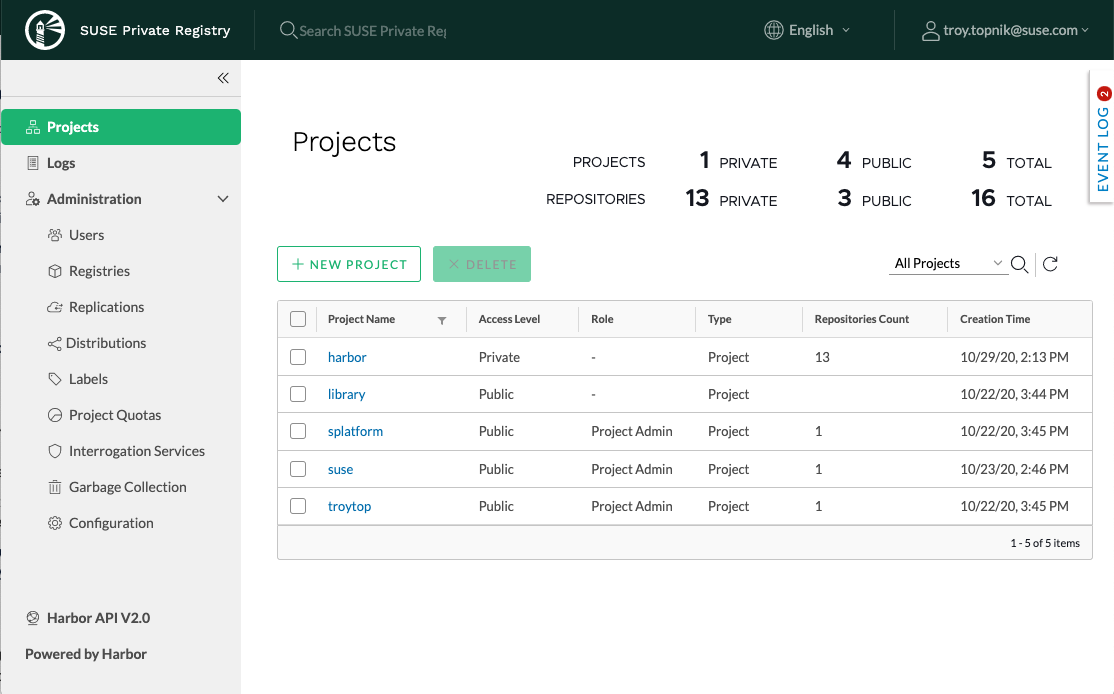The height and width of the screenshot is (694, 1114).
Task: Open Interrogation Services in the sidebar
Action: point(136,451)
